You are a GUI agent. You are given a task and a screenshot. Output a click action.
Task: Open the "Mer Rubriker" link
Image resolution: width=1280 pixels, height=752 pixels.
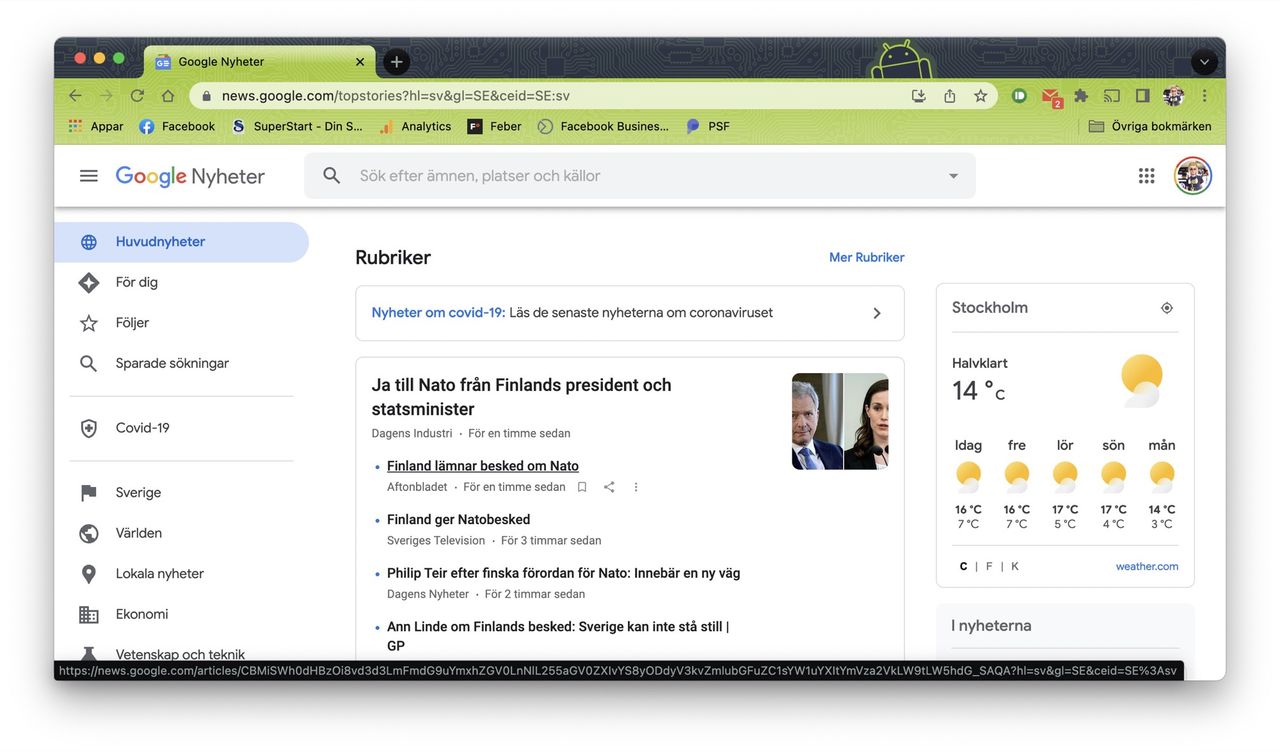coord(866,256)
